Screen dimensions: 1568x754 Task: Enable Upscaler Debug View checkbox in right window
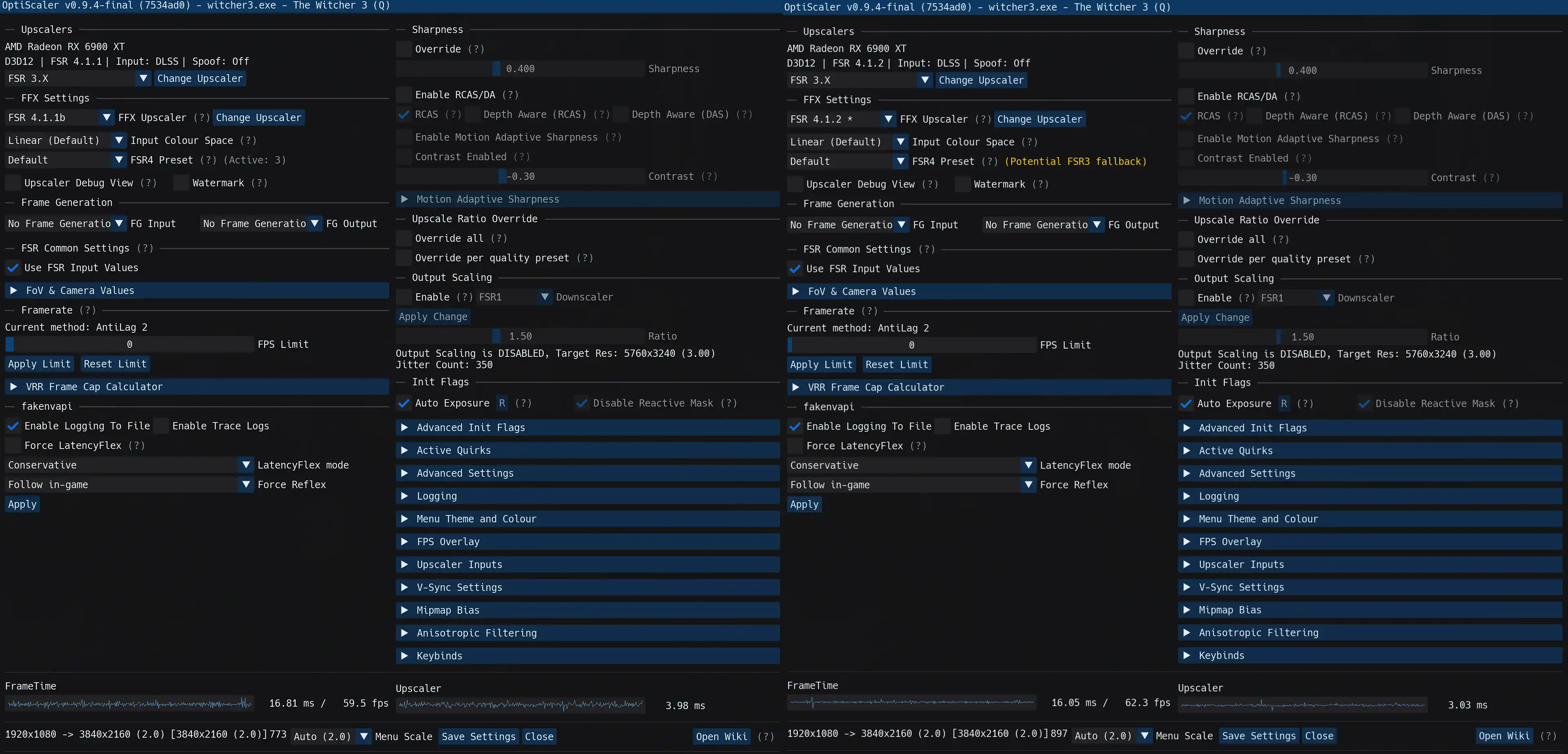[x=795, y=185]
